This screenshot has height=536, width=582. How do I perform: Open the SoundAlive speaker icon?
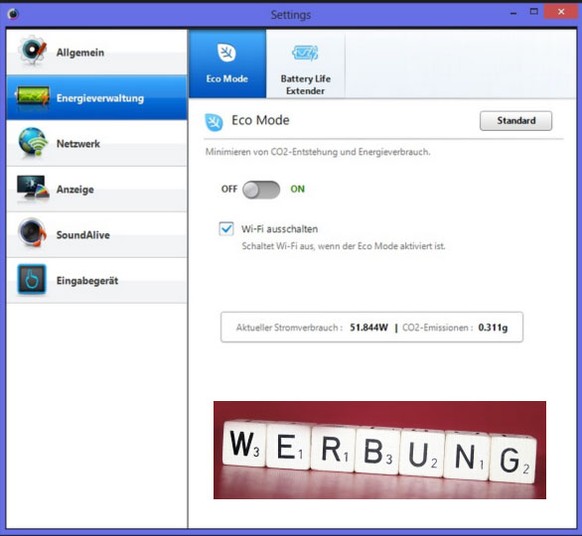pyautogui.click(x=32, y=233)
